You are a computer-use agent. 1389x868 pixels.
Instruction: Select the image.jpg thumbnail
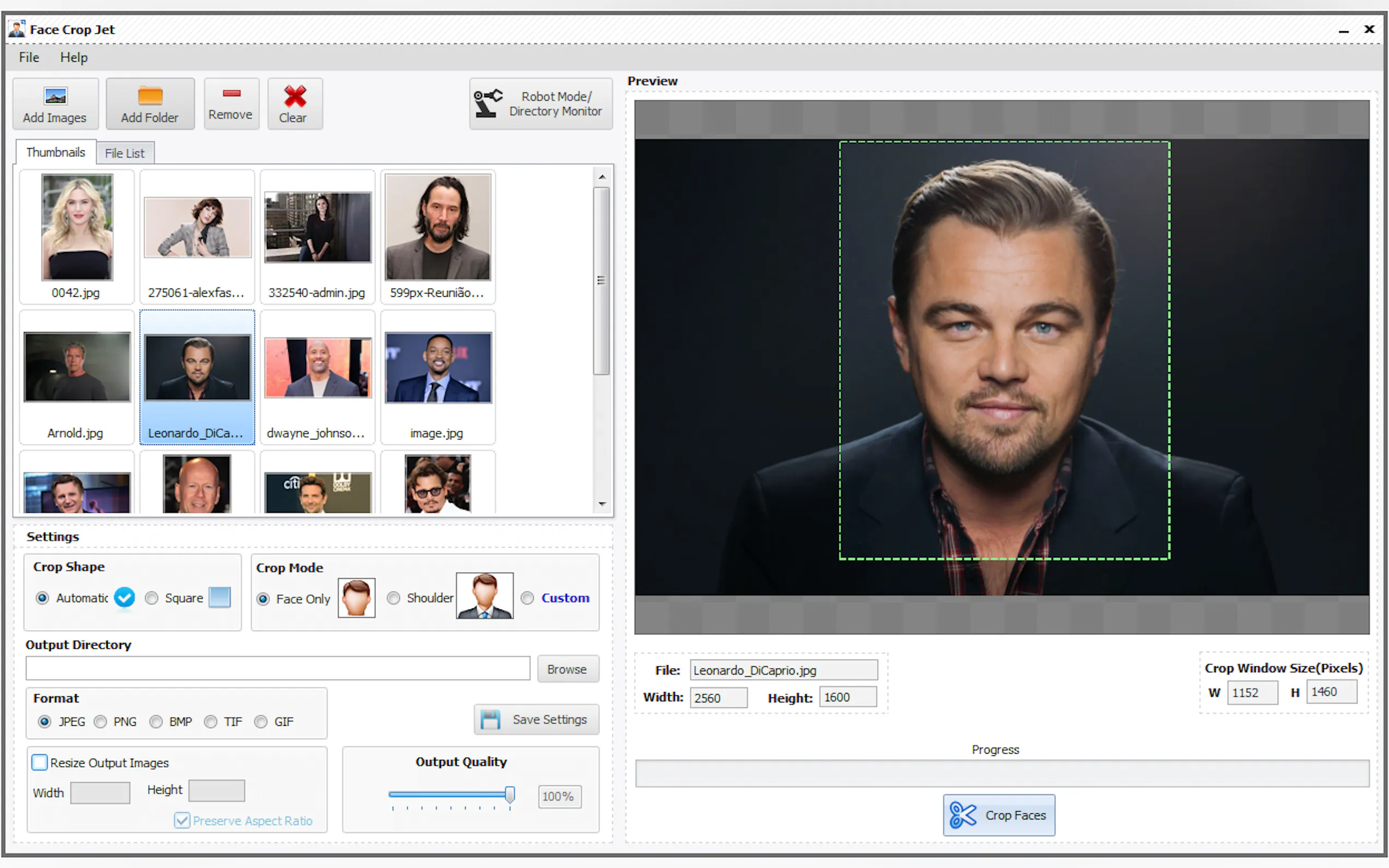[437, 377]
